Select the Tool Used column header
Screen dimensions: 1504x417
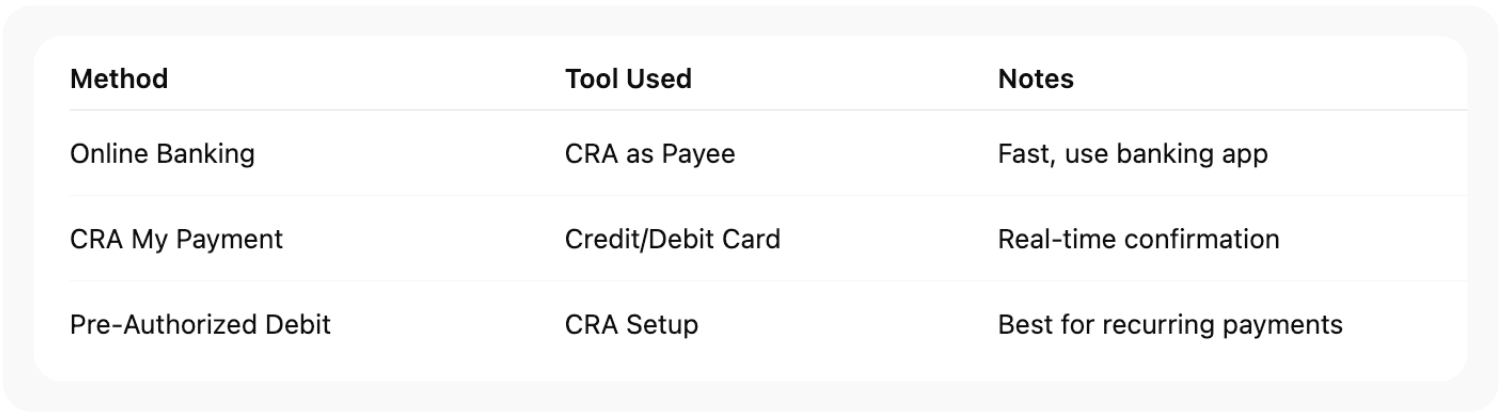point(628,79)
